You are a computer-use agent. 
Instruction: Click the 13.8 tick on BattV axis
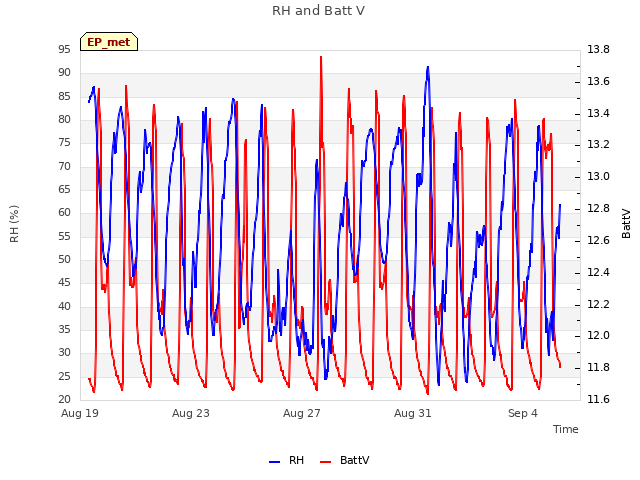point(598,49)
